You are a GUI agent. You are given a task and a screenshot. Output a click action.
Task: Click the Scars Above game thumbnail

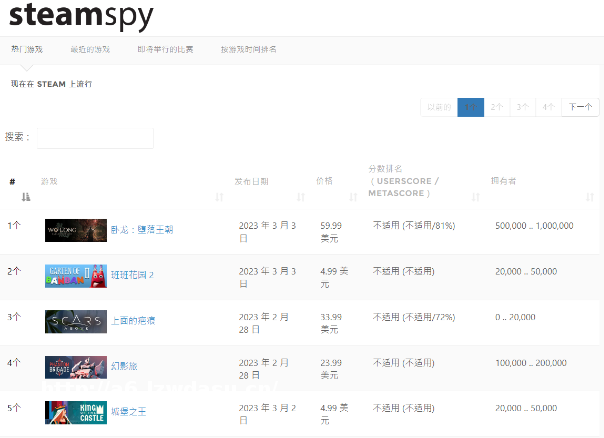[x=75, y=321]
